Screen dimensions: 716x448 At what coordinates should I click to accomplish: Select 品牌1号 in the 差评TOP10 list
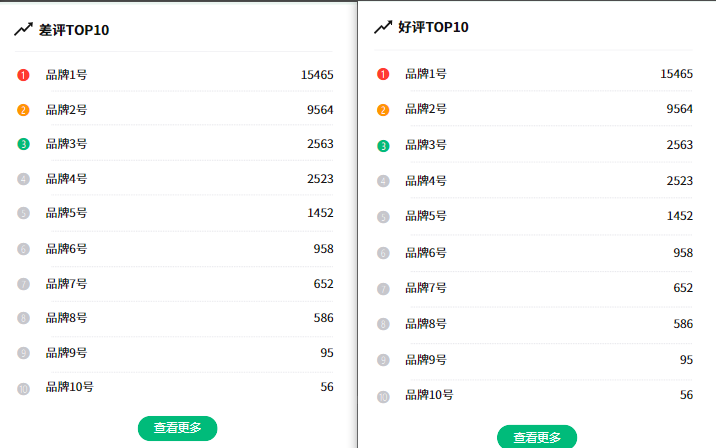point(66,75)
